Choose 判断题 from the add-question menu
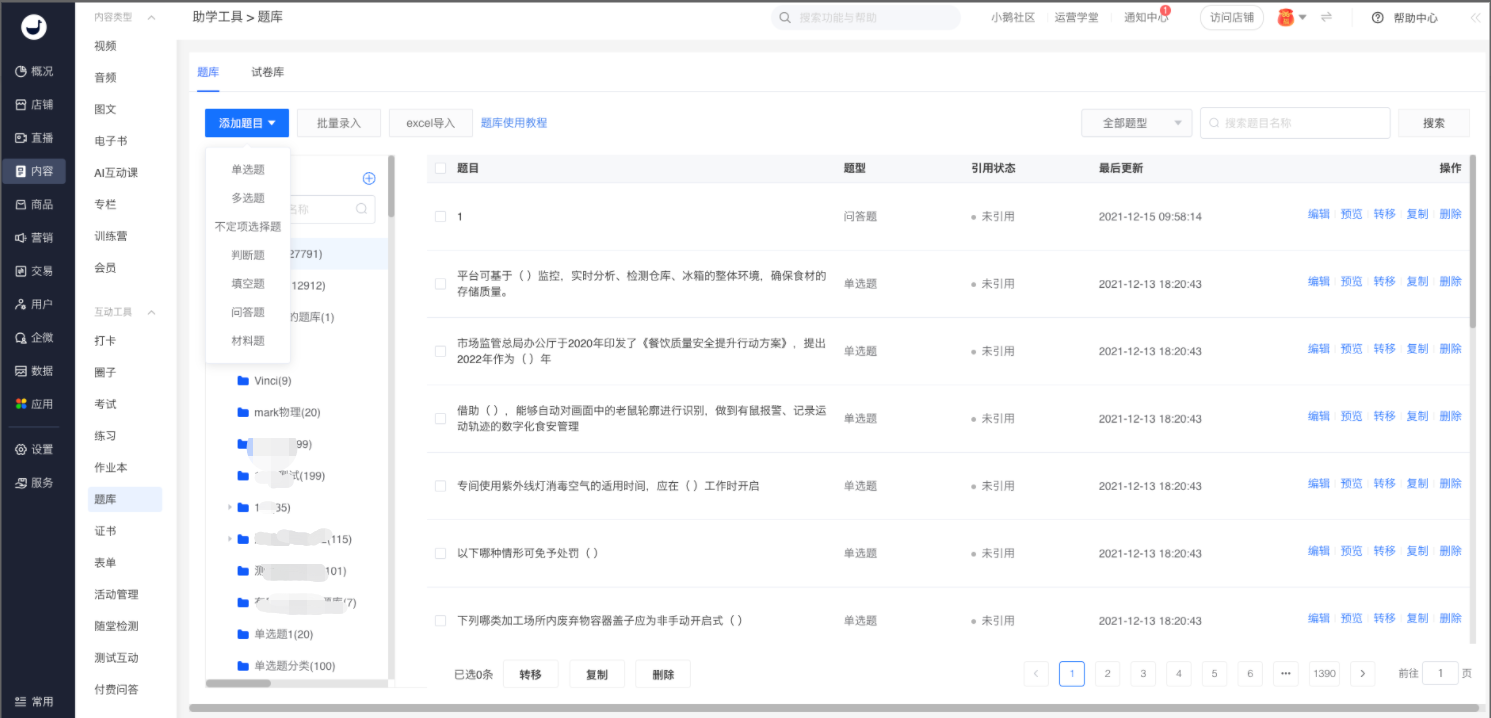This screenshot has width=1491, height=718. coord(248,255)
